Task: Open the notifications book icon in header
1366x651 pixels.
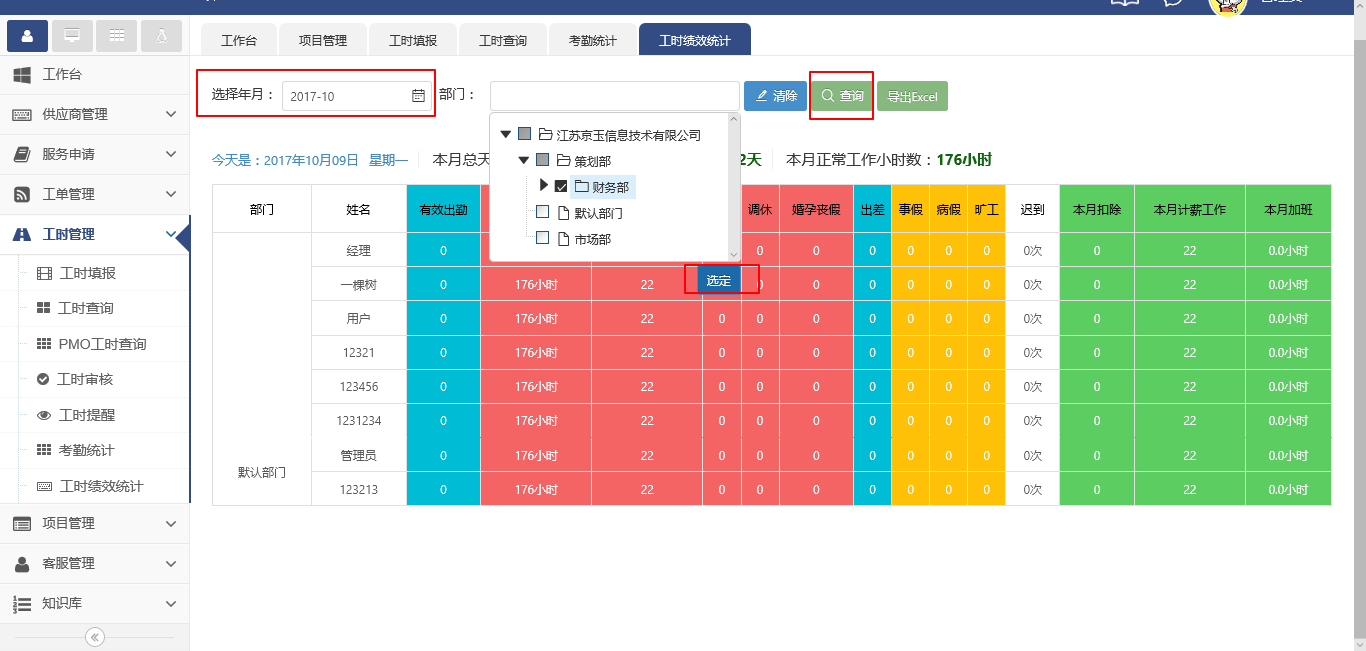Action: point(1124,4)
